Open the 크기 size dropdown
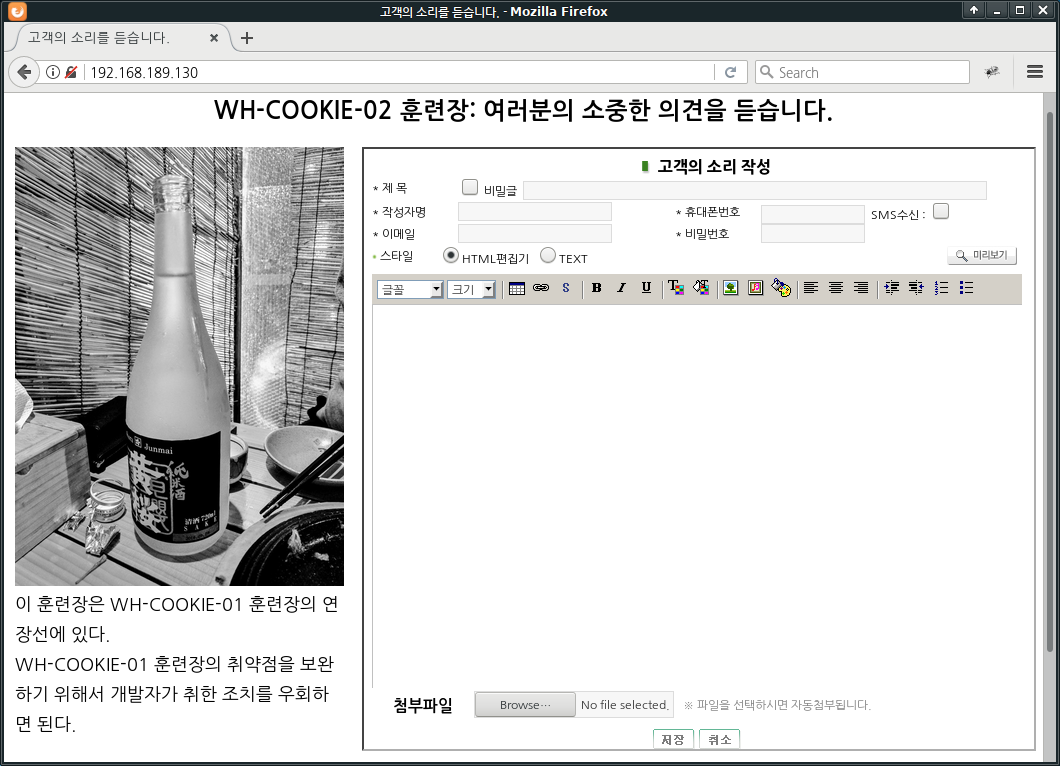This screenshot has height=766, width=1060. click(x=471, y=289)
